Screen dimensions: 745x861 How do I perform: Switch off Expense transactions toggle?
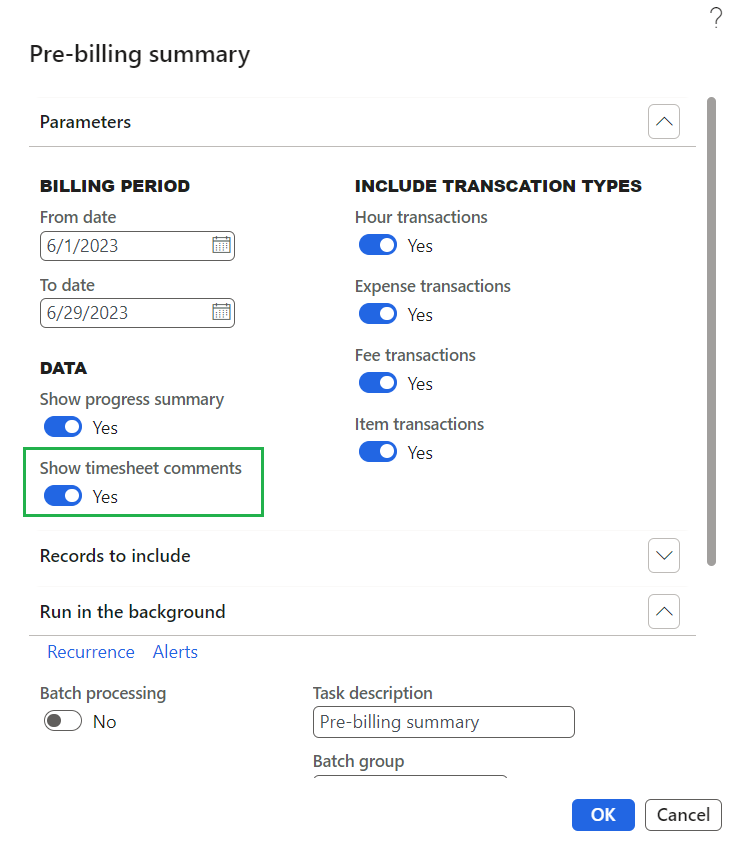(378, 315)
